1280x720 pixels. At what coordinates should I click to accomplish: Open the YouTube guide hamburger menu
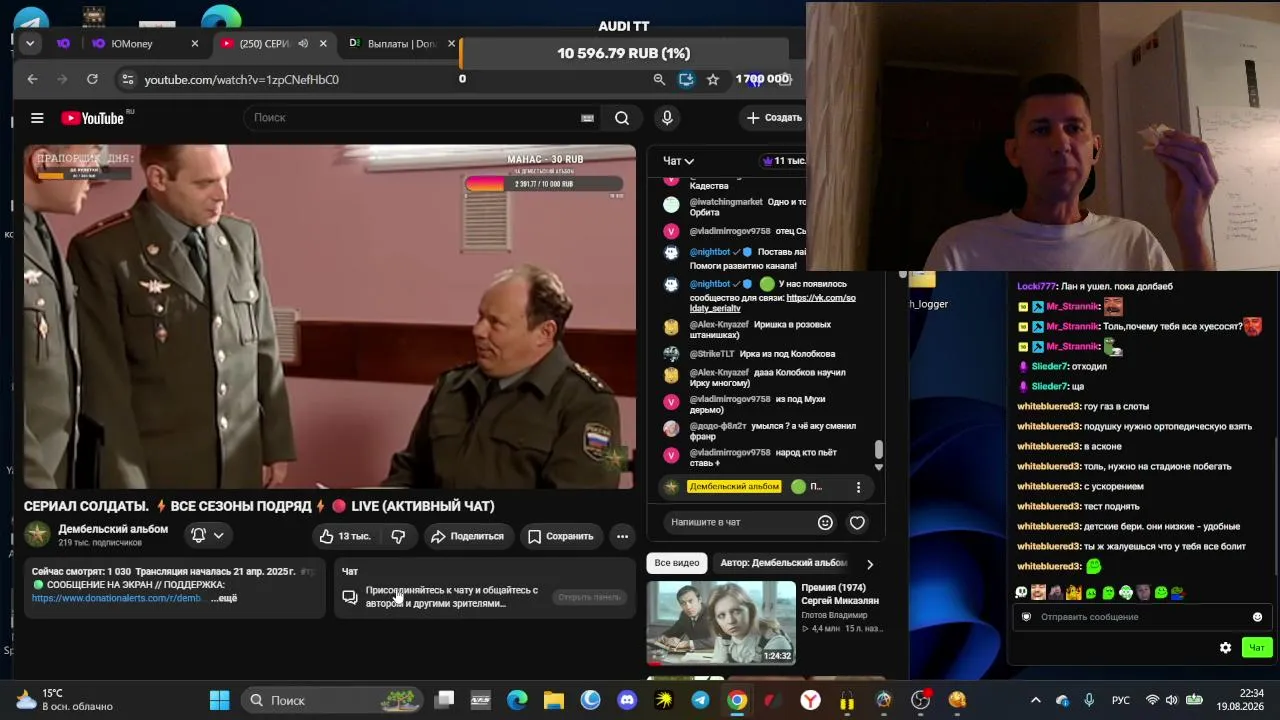click(x=37, y=118)
